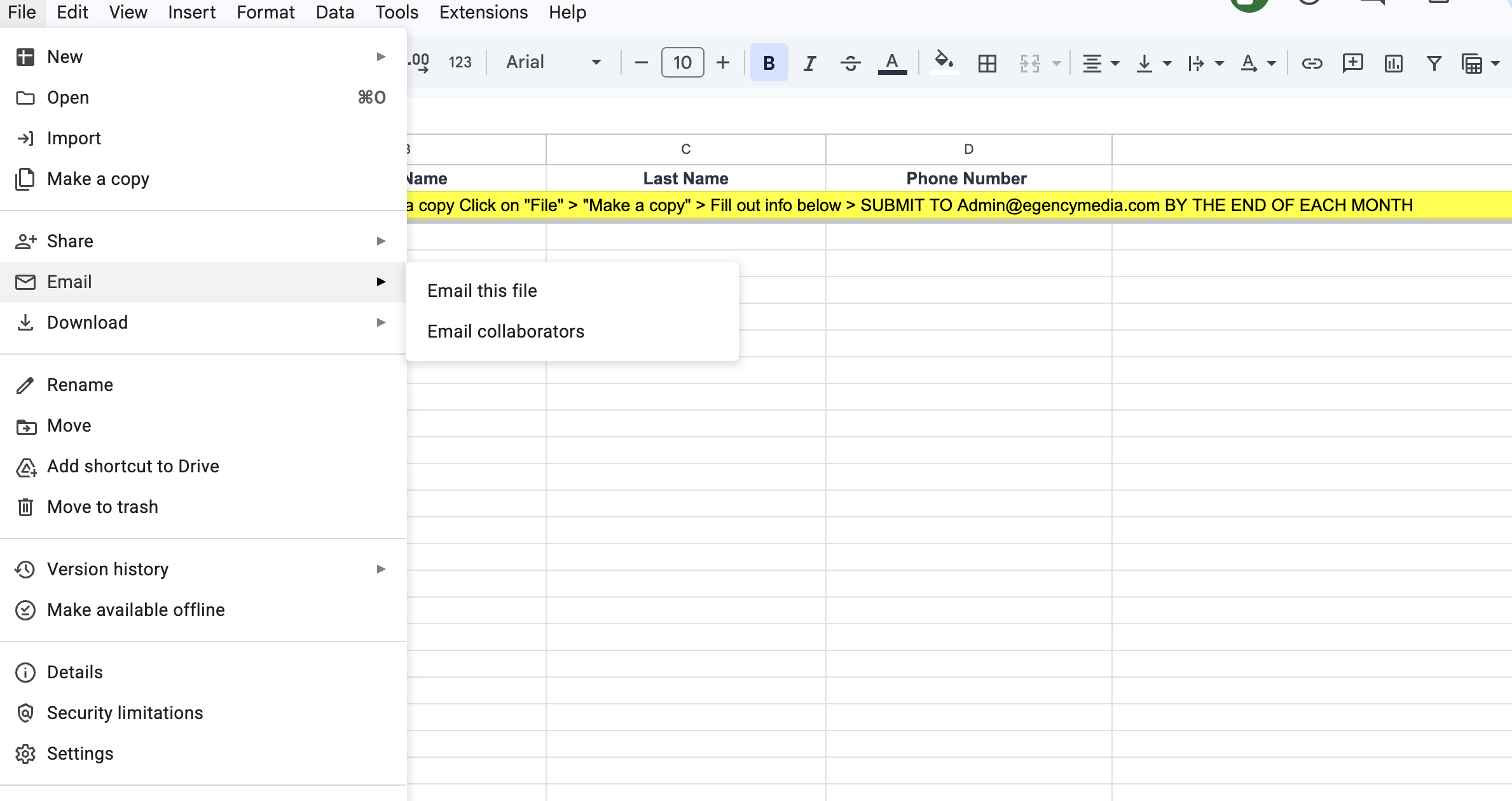Open the text color tool
1512x801 pixels.
(892, 63)
